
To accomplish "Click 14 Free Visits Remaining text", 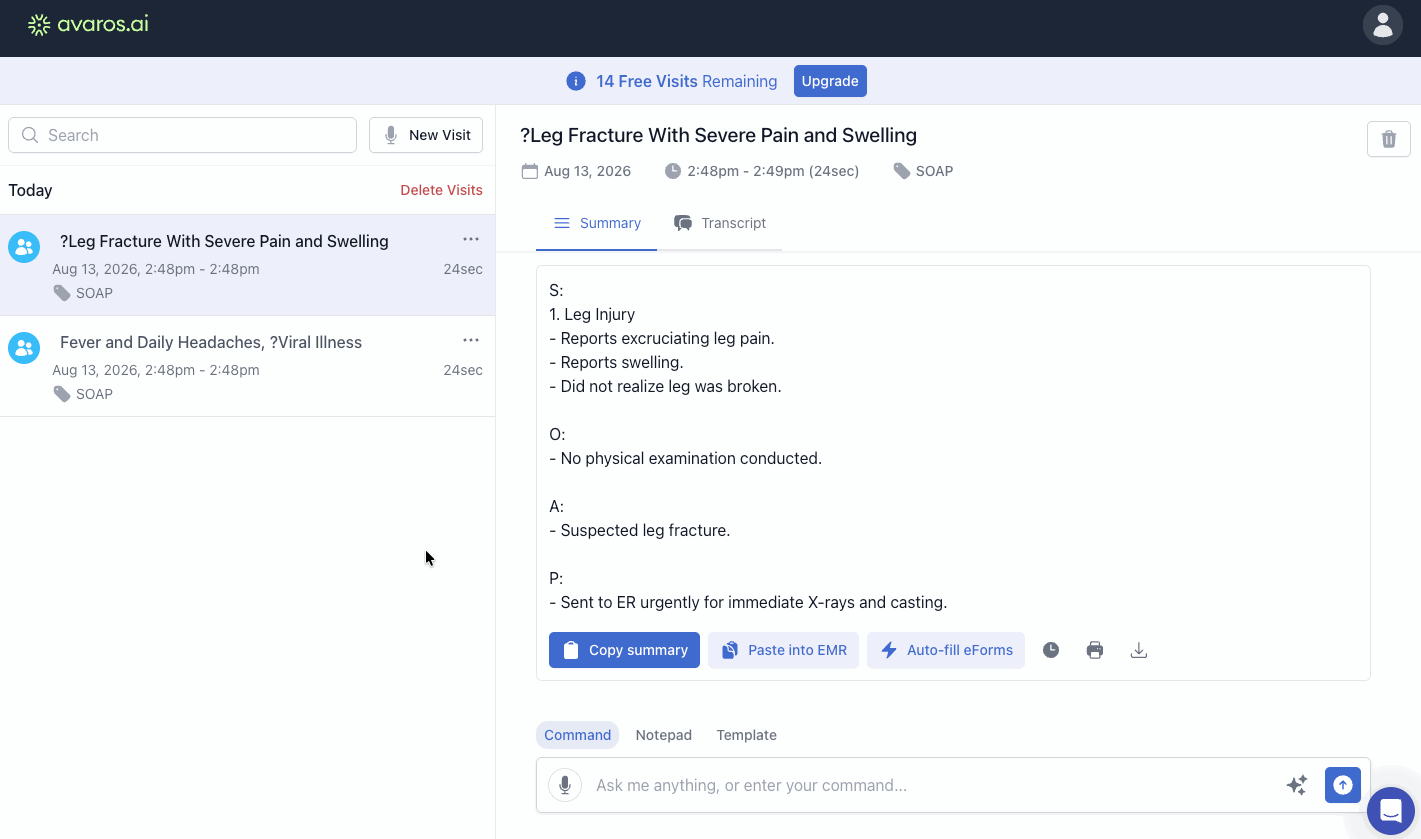I will tap(686, 81).
